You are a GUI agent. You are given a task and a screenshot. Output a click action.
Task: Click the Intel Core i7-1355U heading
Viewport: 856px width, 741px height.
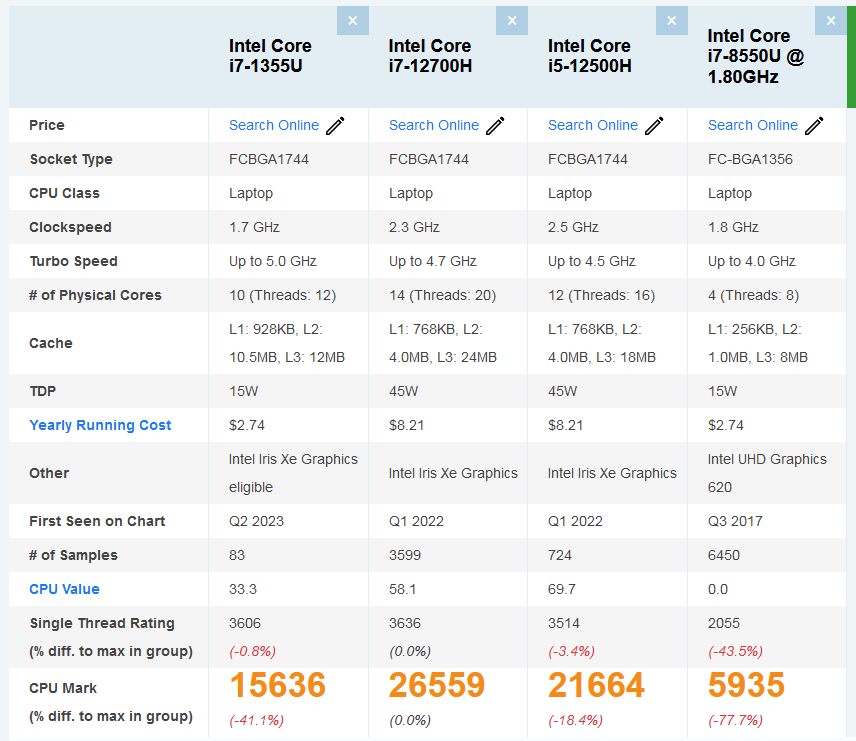(x=270, y=56)
